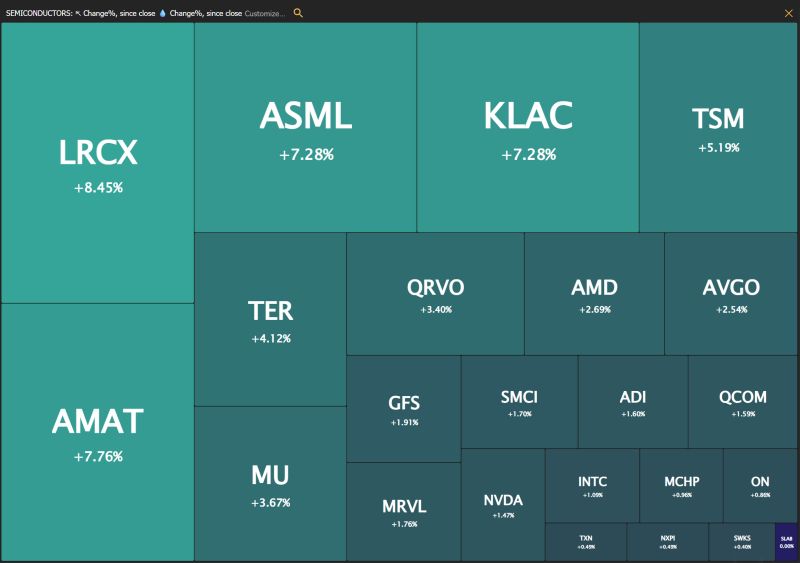Click the MU tile
Viewport: 800px width, 563px height.
click(270, 484)
